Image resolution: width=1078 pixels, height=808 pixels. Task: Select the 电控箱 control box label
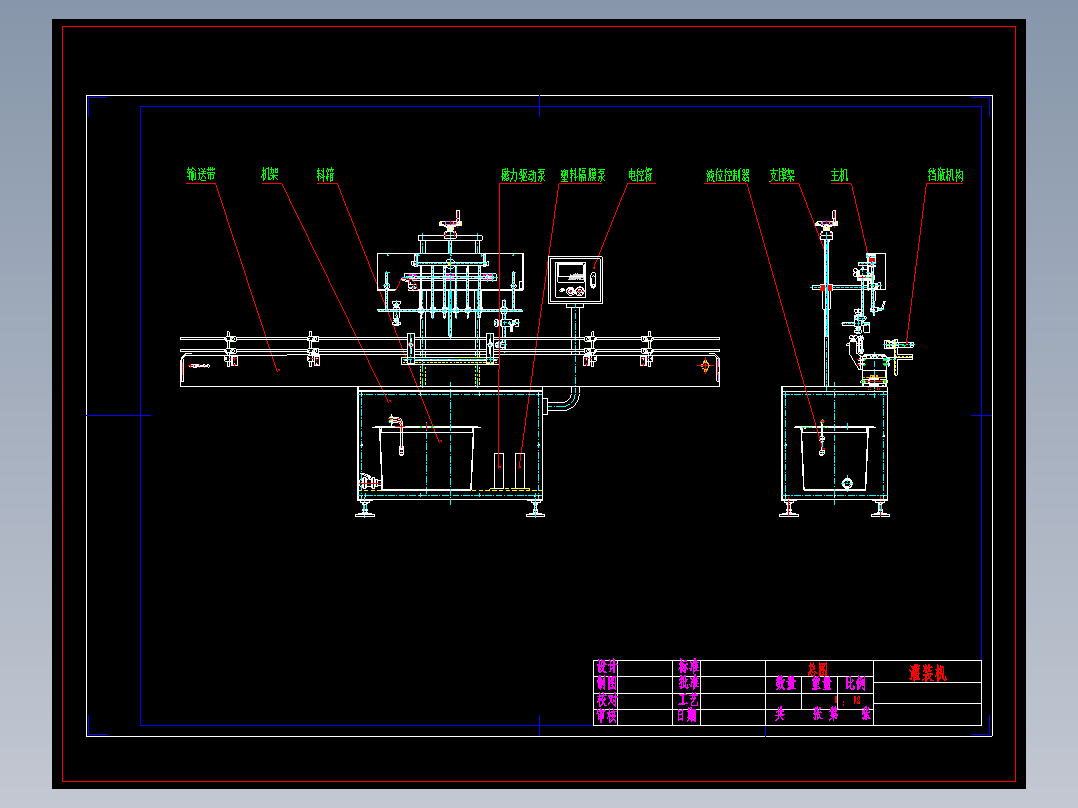[x=641, y=175]
